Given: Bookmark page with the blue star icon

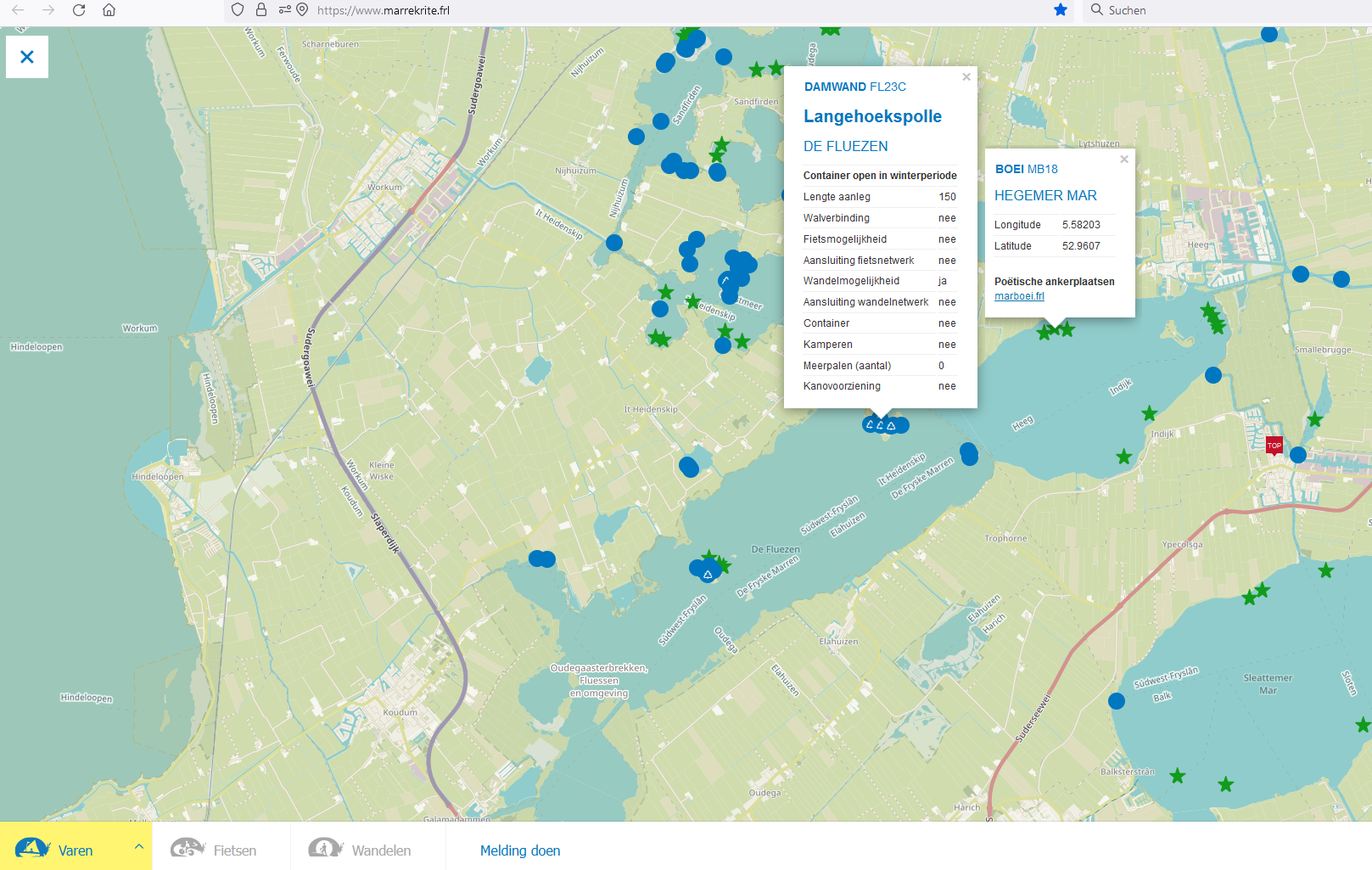Looking at the screenshot, I should click(x=1060, y=10).
